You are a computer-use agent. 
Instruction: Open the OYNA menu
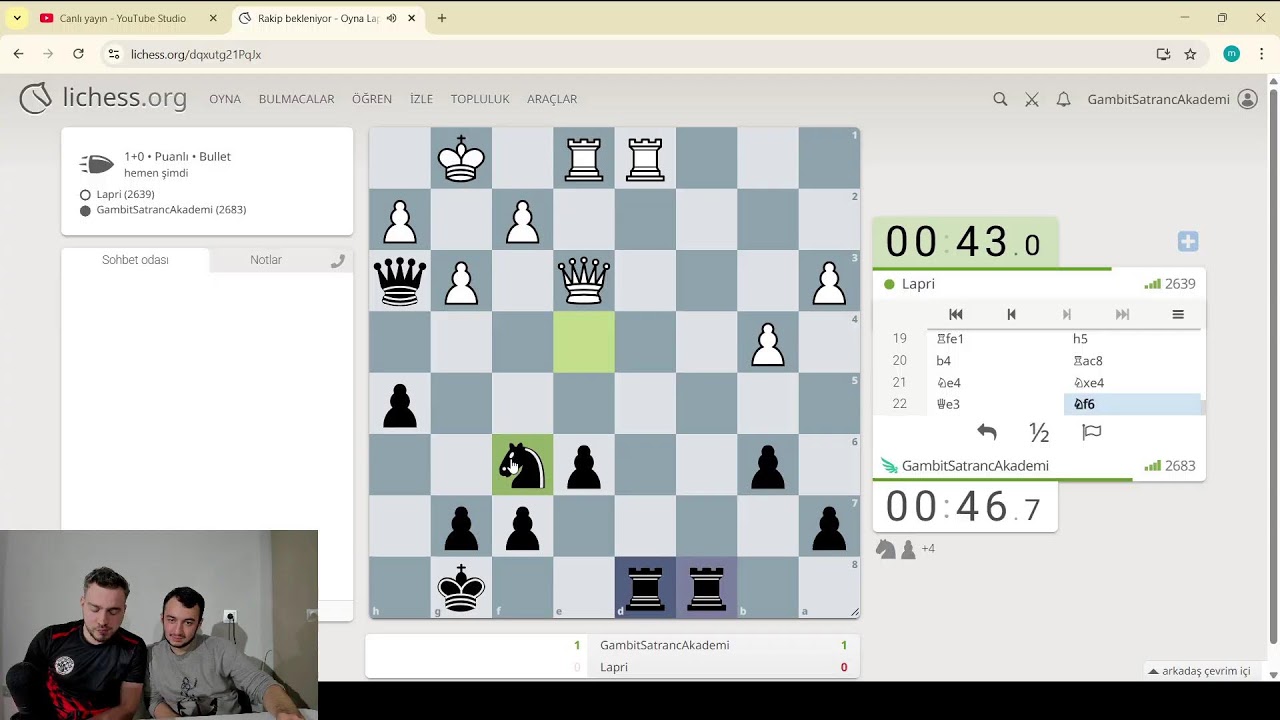tap(225, 99)
